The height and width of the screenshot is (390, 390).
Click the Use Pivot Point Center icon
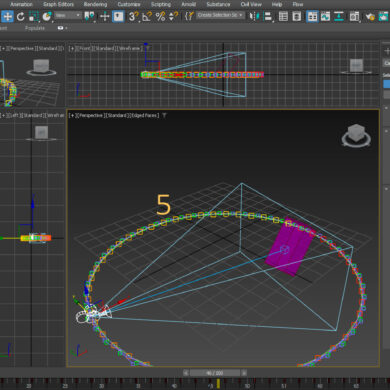click(89, 16)
